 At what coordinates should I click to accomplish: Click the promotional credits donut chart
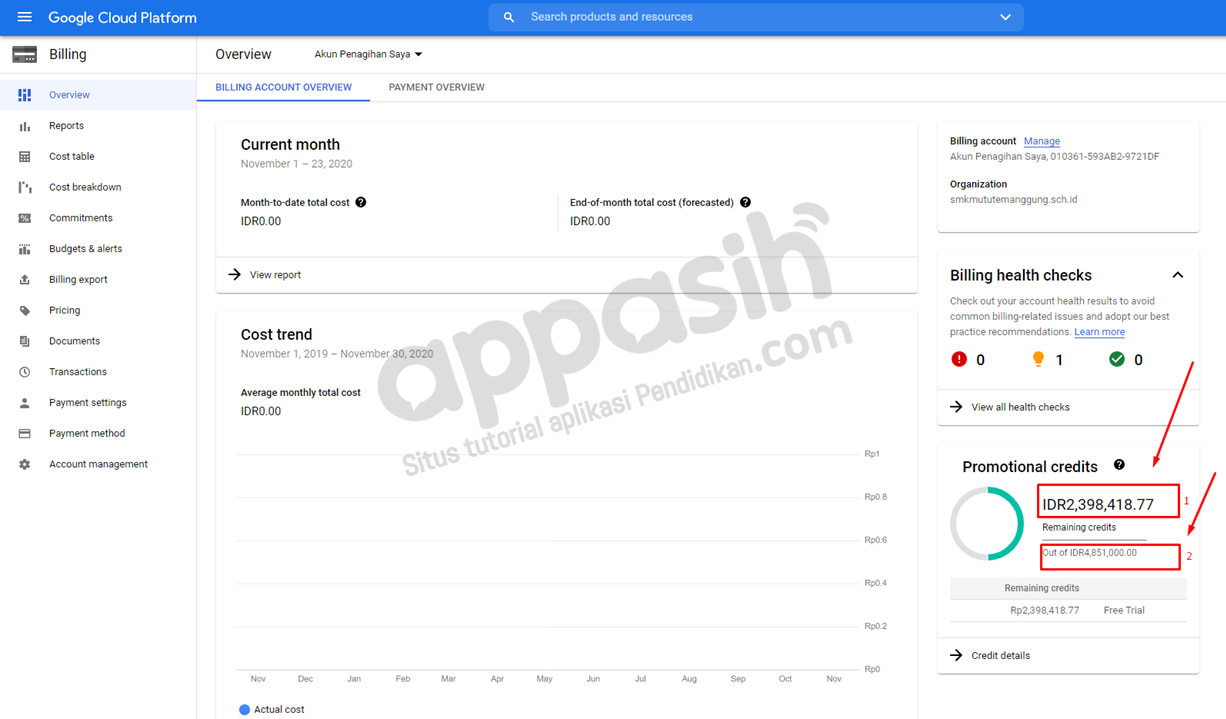coord(987,523)
